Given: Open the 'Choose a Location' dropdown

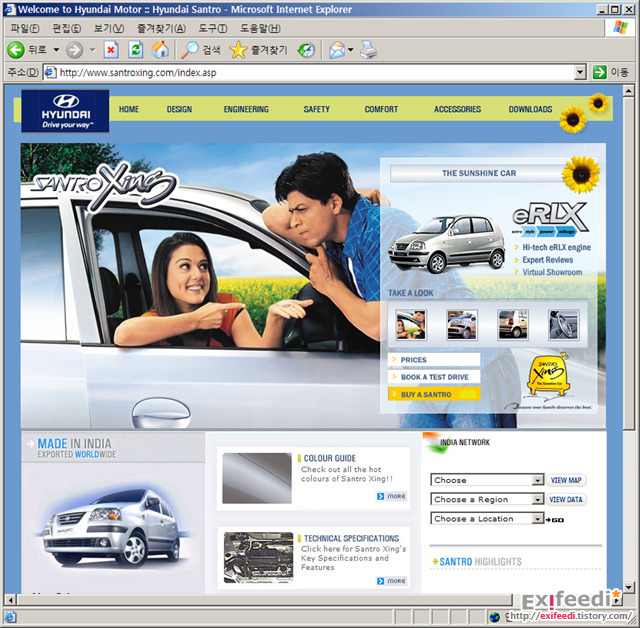Looking at the screenshot, I should point(487,518).
